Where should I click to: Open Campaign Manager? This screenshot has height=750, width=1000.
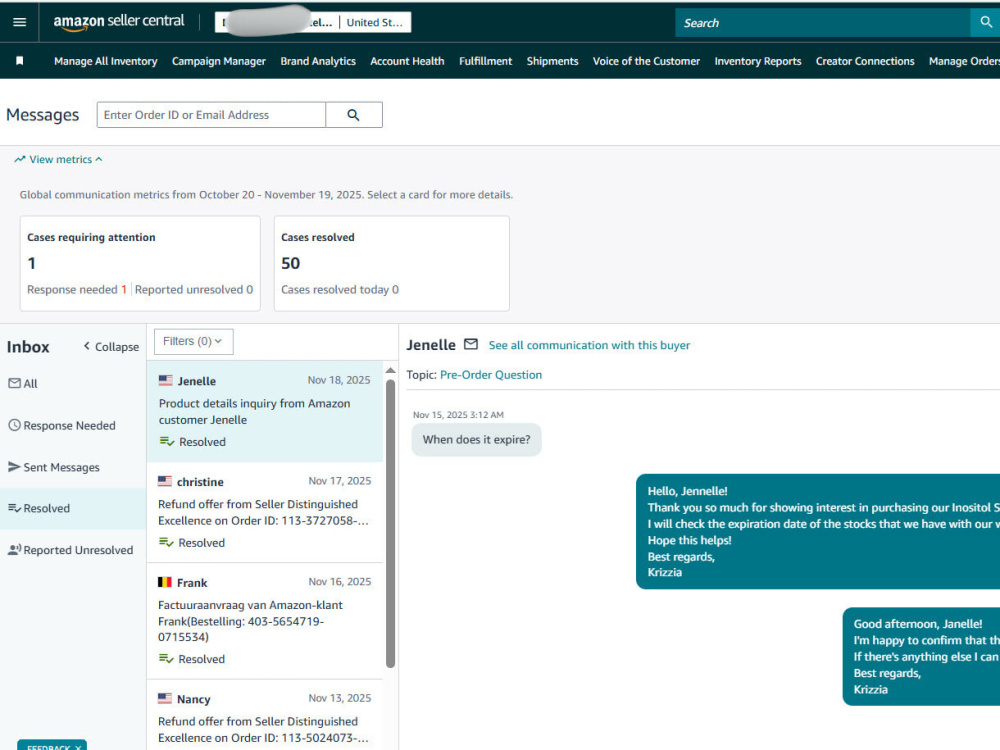pos(219,61)
